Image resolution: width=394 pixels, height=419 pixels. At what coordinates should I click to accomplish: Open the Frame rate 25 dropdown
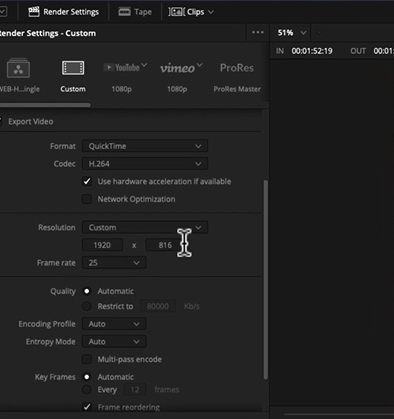[114, 263]
